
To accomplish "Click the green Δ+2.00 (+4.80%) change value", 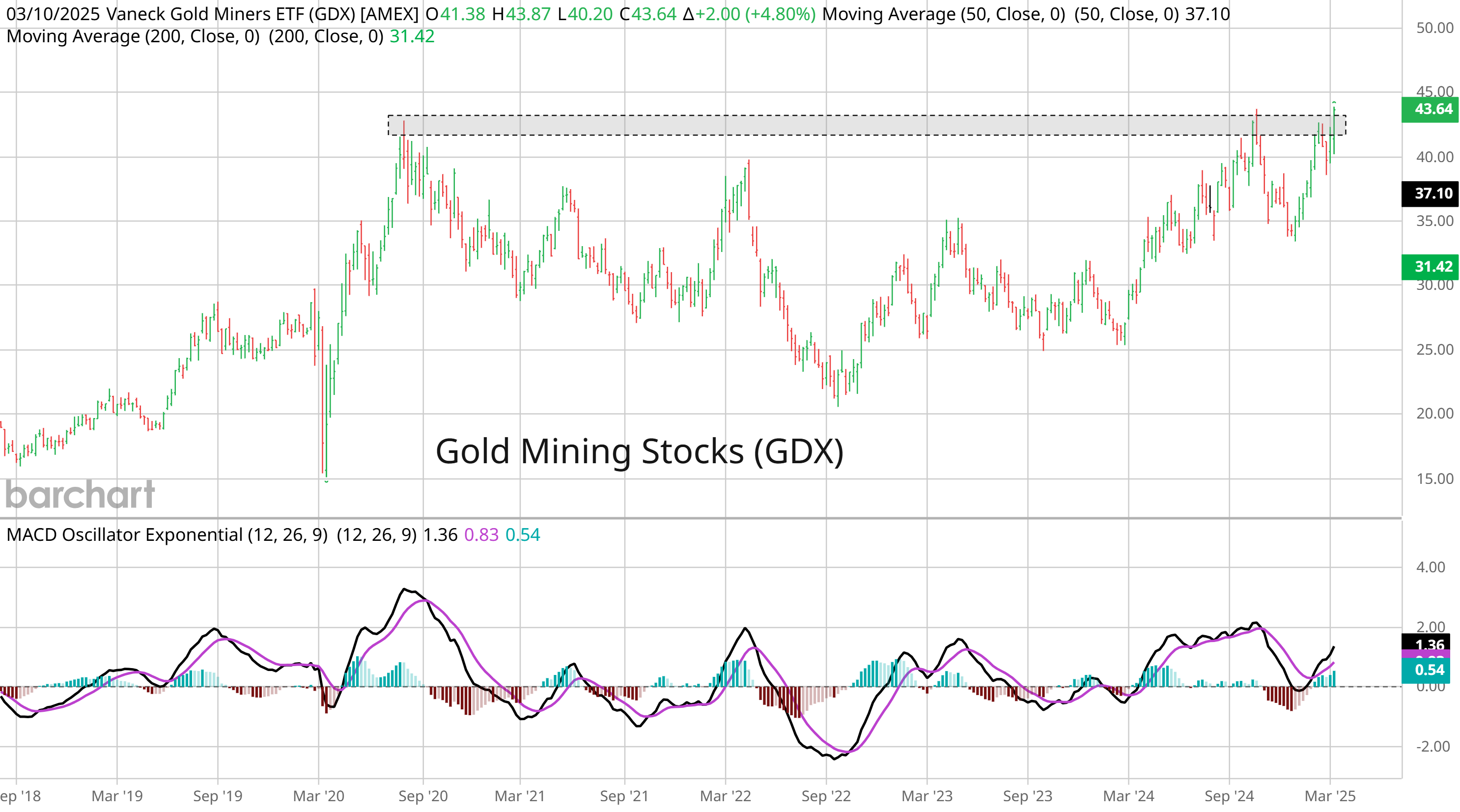I will coord(749,14).
